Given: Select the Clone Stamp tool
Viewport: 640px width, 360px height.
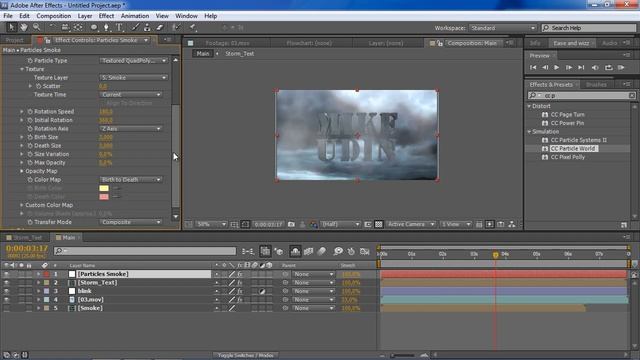Looking at the screenshot, I should [x=147, y=27].
